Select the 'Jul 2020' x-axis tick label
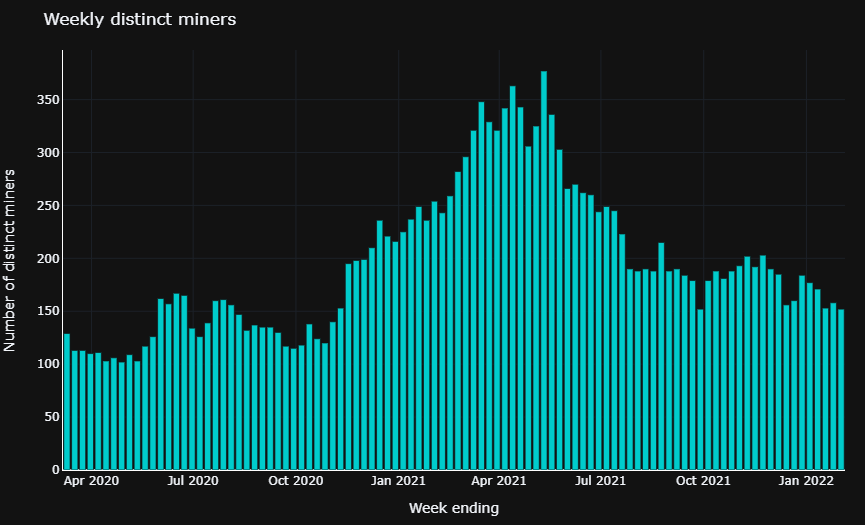The image size is (865, 525). (x=193, y=481)
